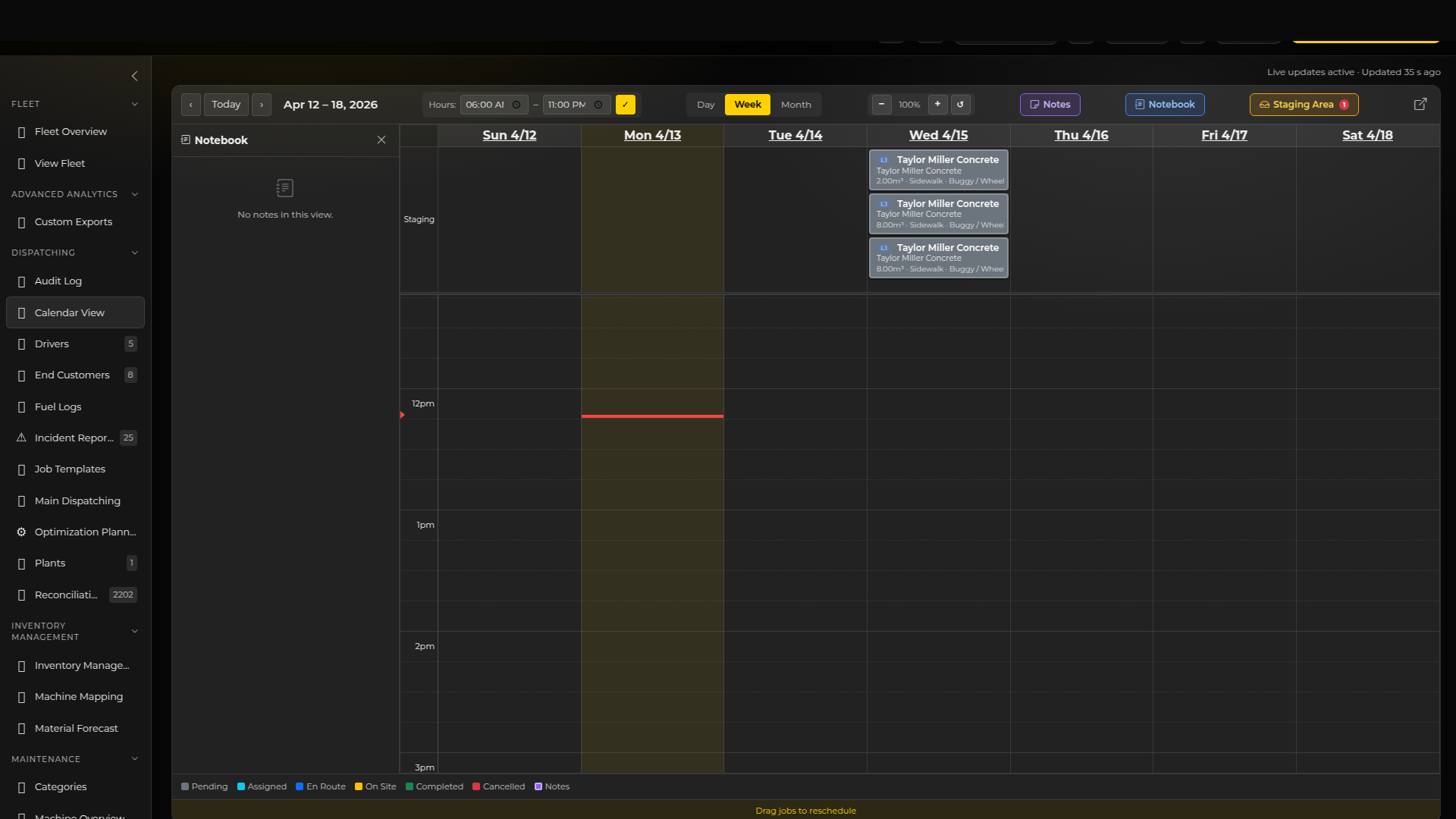Collapse the sidebar using the back chevron
Viewport: 1456px width, 819px height.
pos(135,76)
